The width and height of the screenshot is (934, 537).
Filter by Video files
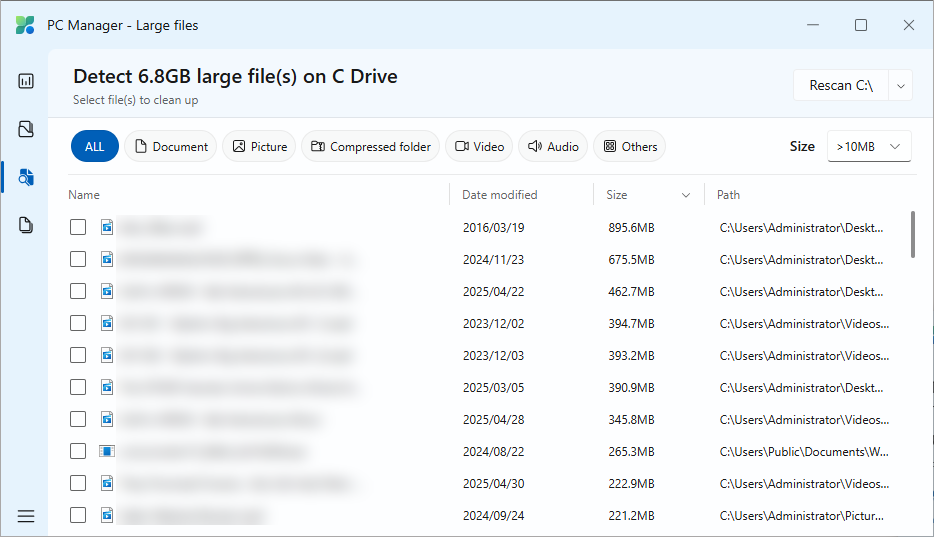point(480,146)
